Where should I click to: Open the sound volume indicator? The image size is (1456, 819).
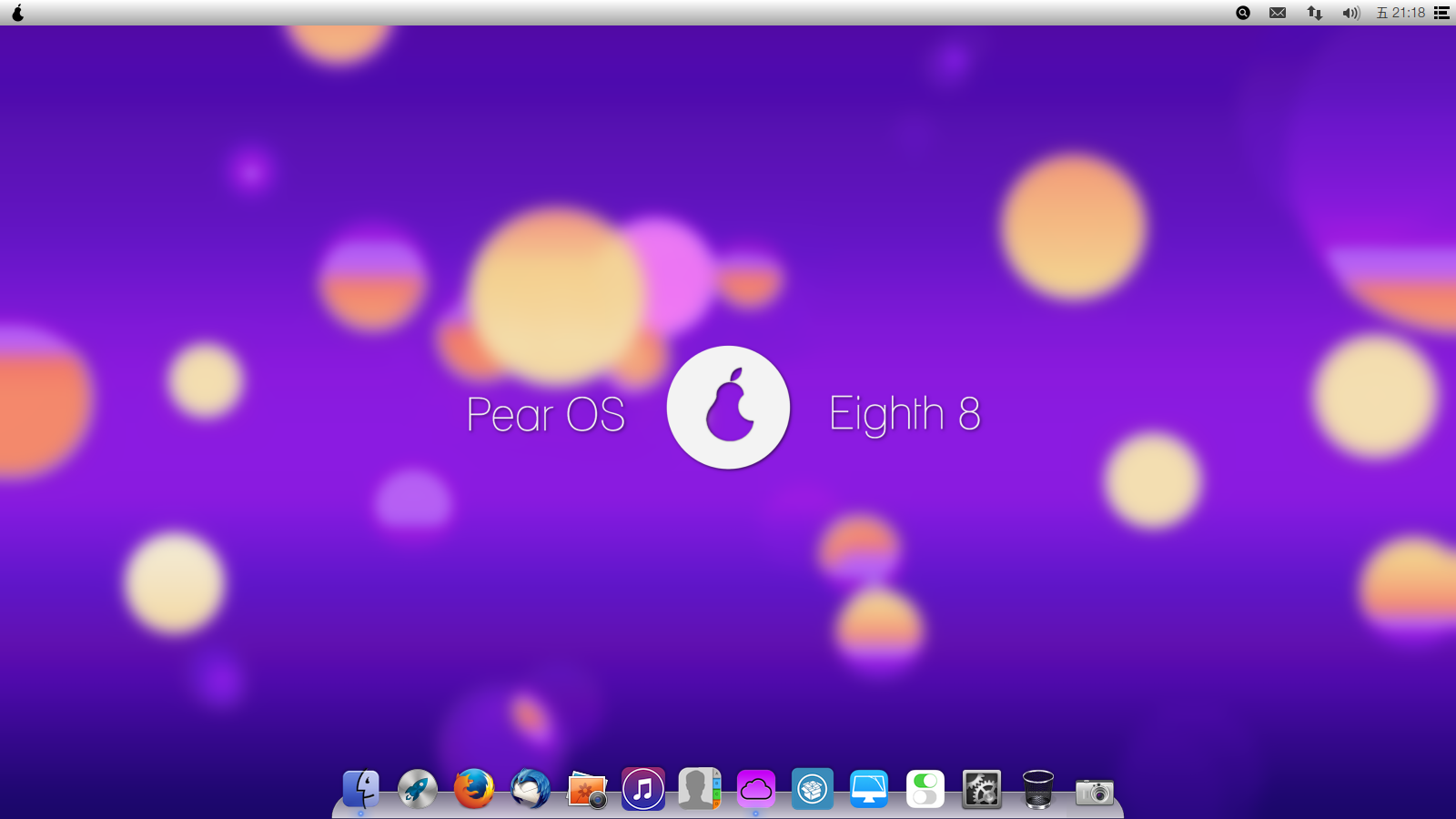[x=1351, y=13]
